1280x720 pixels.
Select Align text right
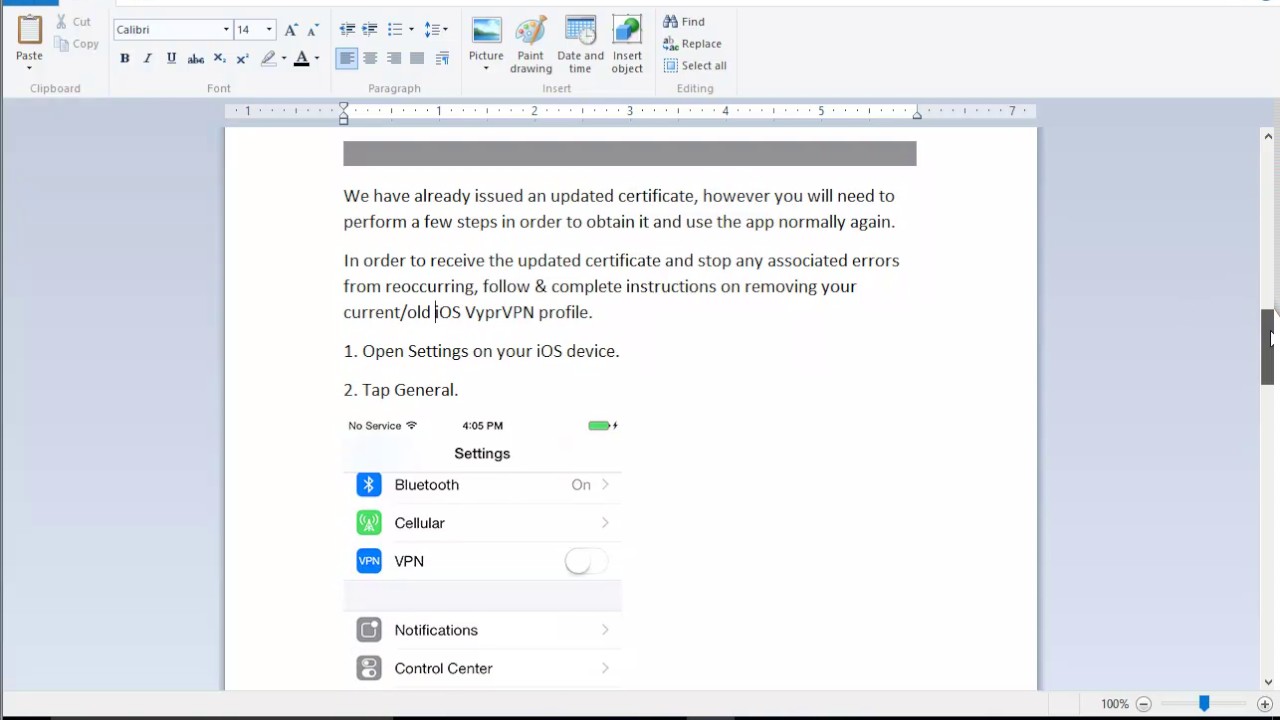(394, 59)
